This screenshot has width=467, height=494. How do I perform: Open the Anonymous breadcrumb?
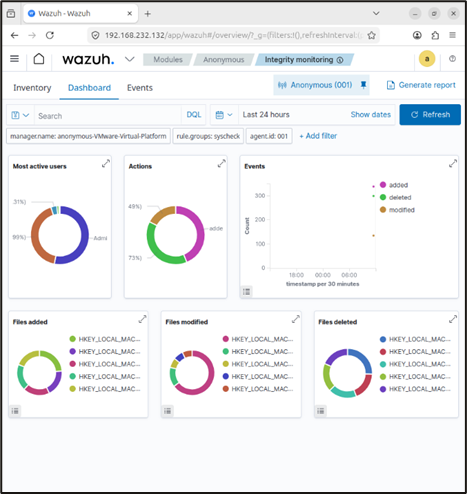tap(224, 60)
